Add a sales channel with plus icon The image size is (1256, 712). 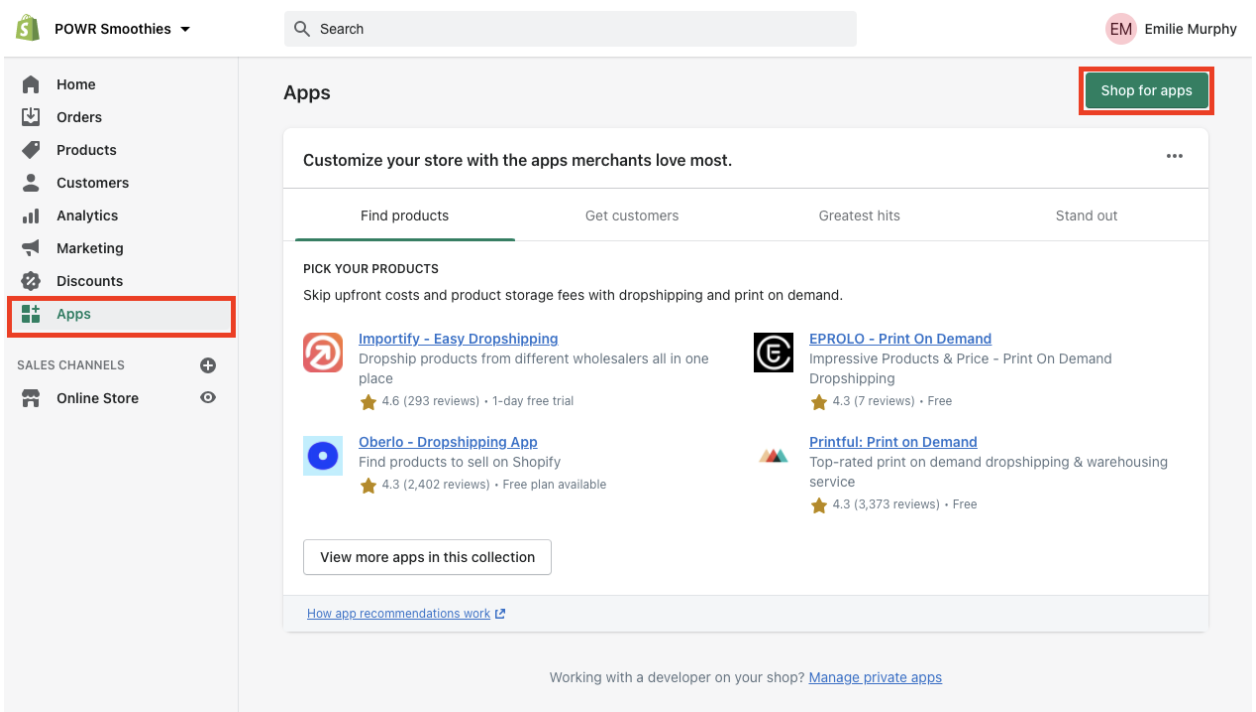click(x=208, y=365)
